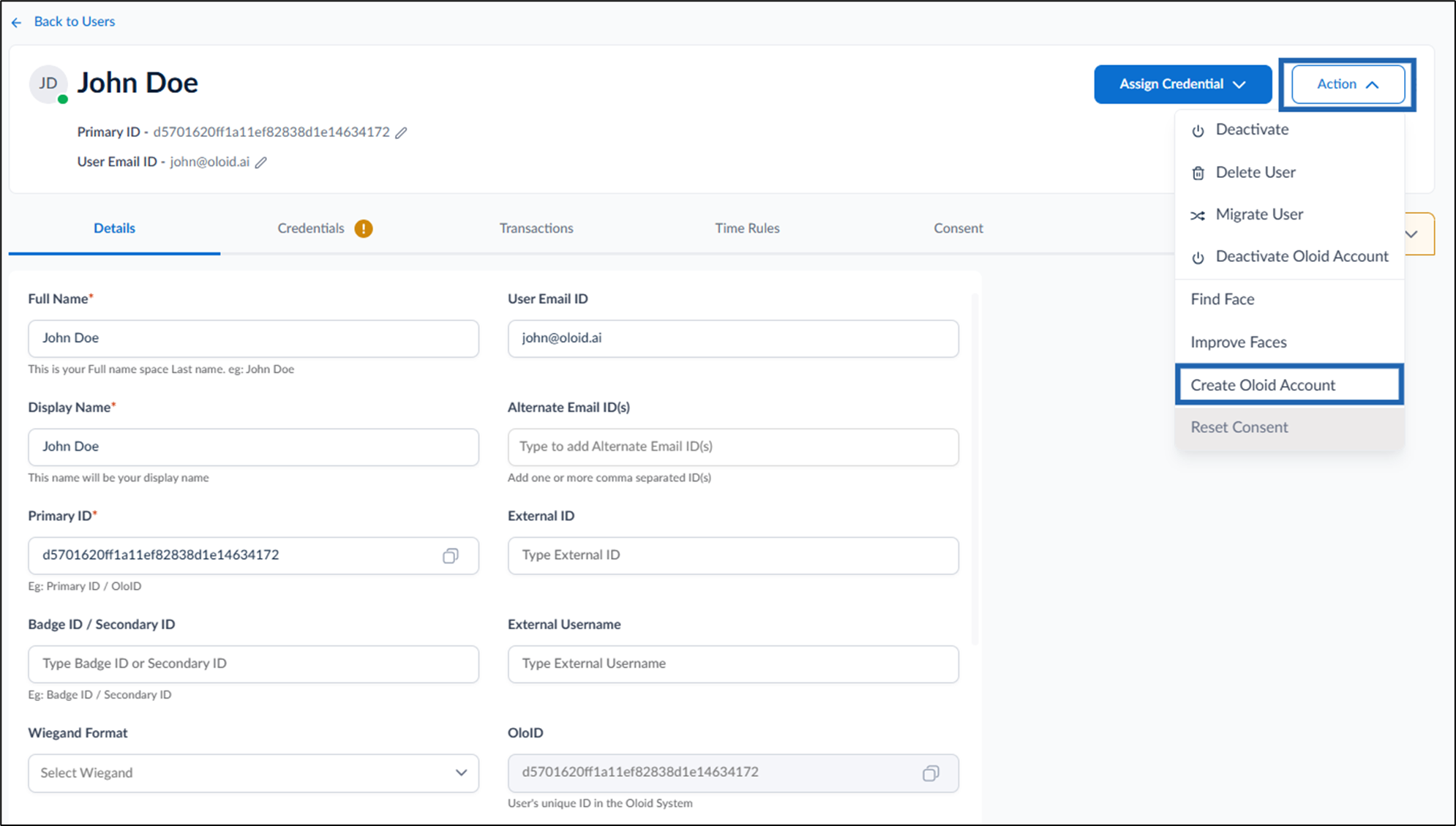Switch to the Details tab
The width and height of the screenshot is (1456, 826).
point(114,228)
